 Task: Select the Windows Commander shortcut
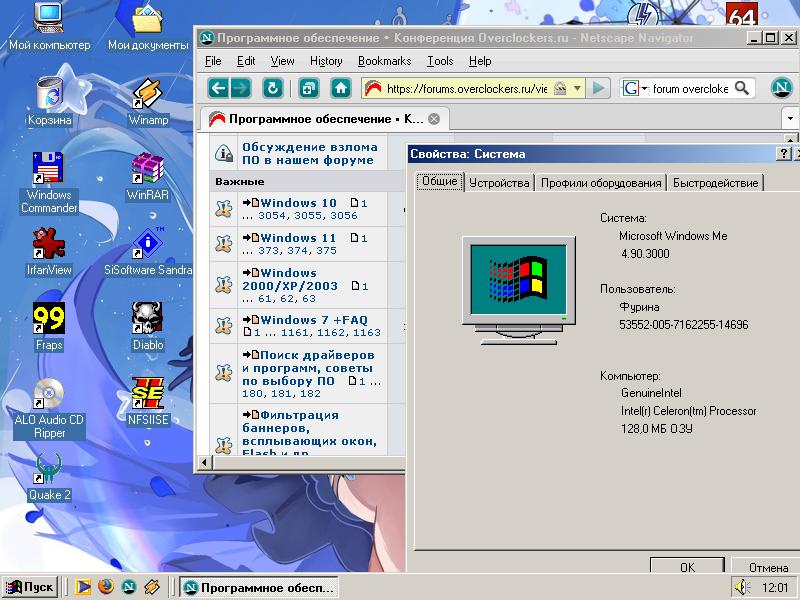(x=49, y=182)
